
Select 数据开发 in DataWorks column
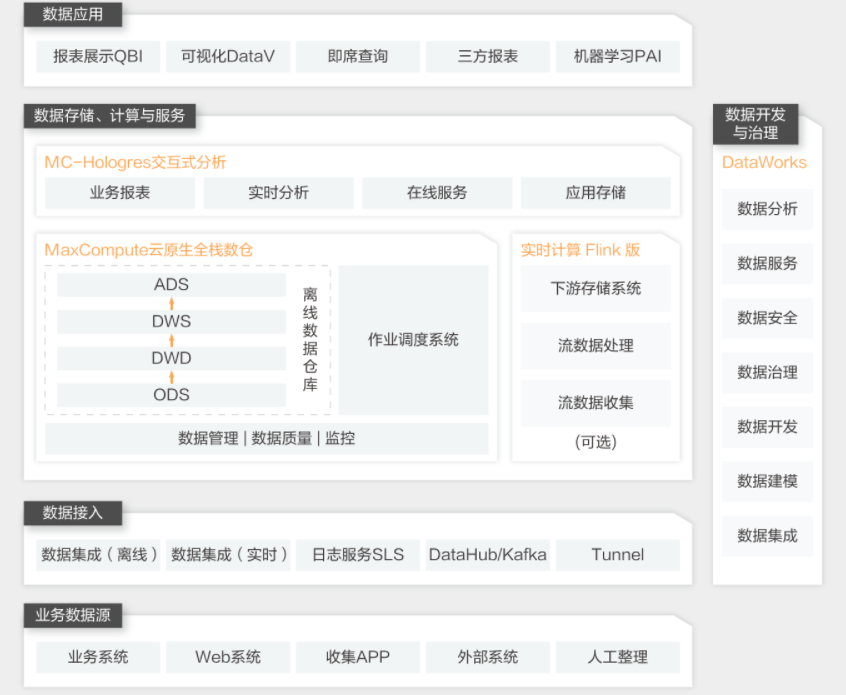tap(767, 427)
